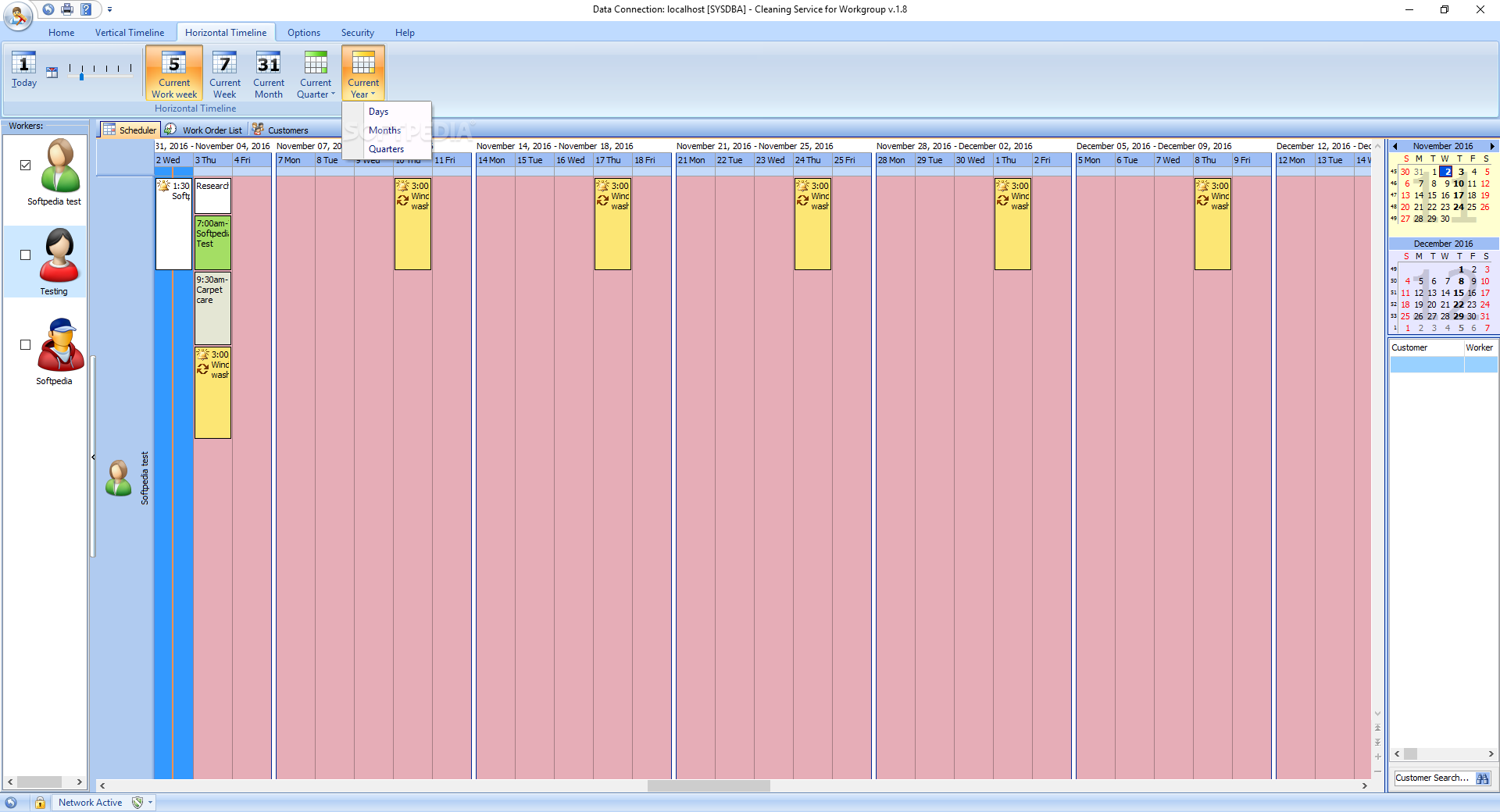The width and height of the screenshot is (1500, 812).
Task: Open the Customers tab
Action: (280, 130)
